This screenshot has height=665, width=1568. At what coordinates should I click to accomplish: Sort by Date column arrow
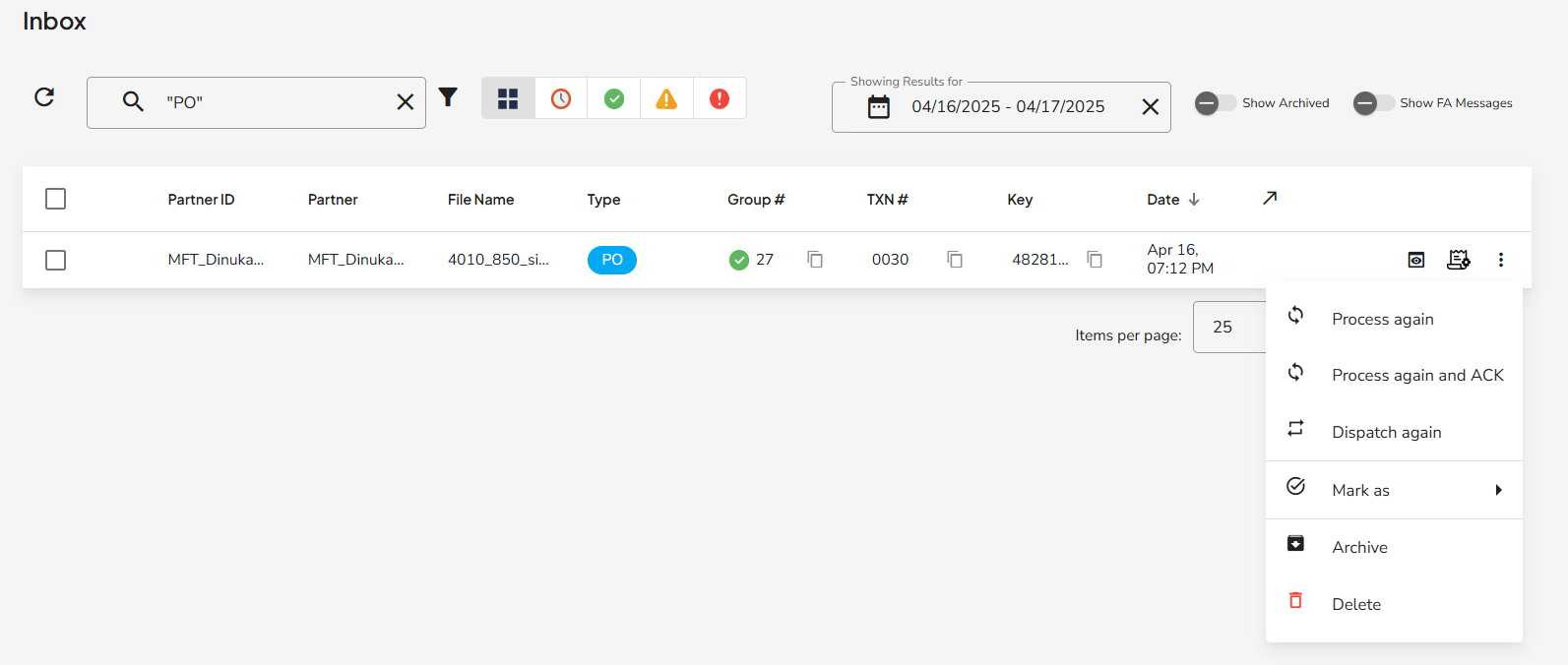click(x=1194, y=200)
